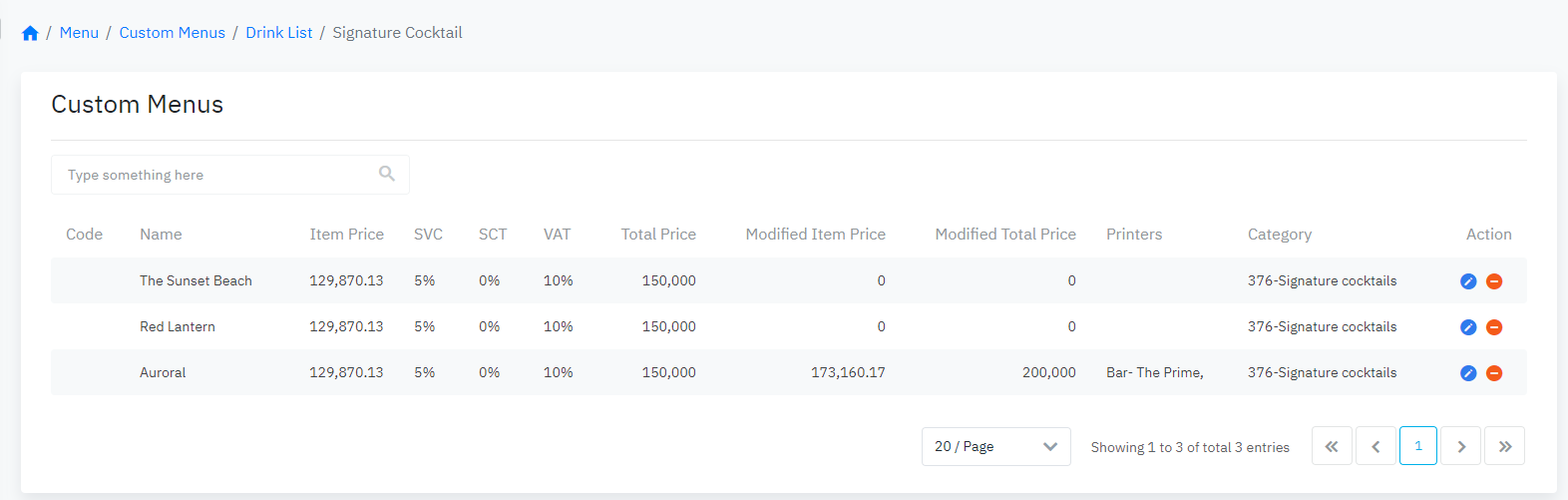
Task: Click the home icon in breadcrumb
Action: click(x=30, y=33)
